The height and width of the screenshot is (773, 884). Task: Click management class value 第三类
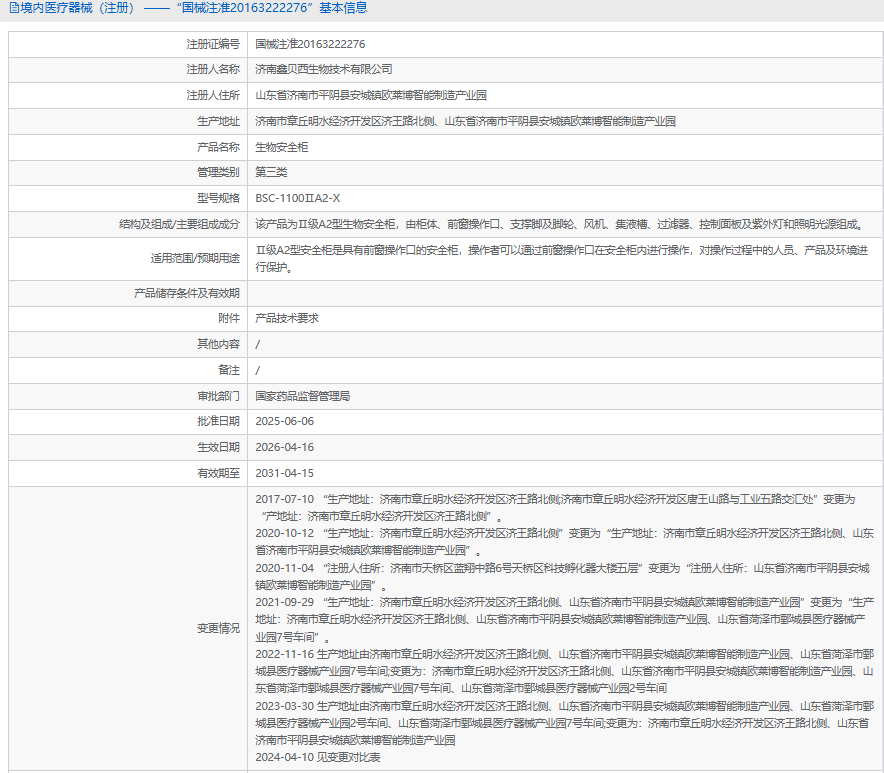(x=271, y=173)
